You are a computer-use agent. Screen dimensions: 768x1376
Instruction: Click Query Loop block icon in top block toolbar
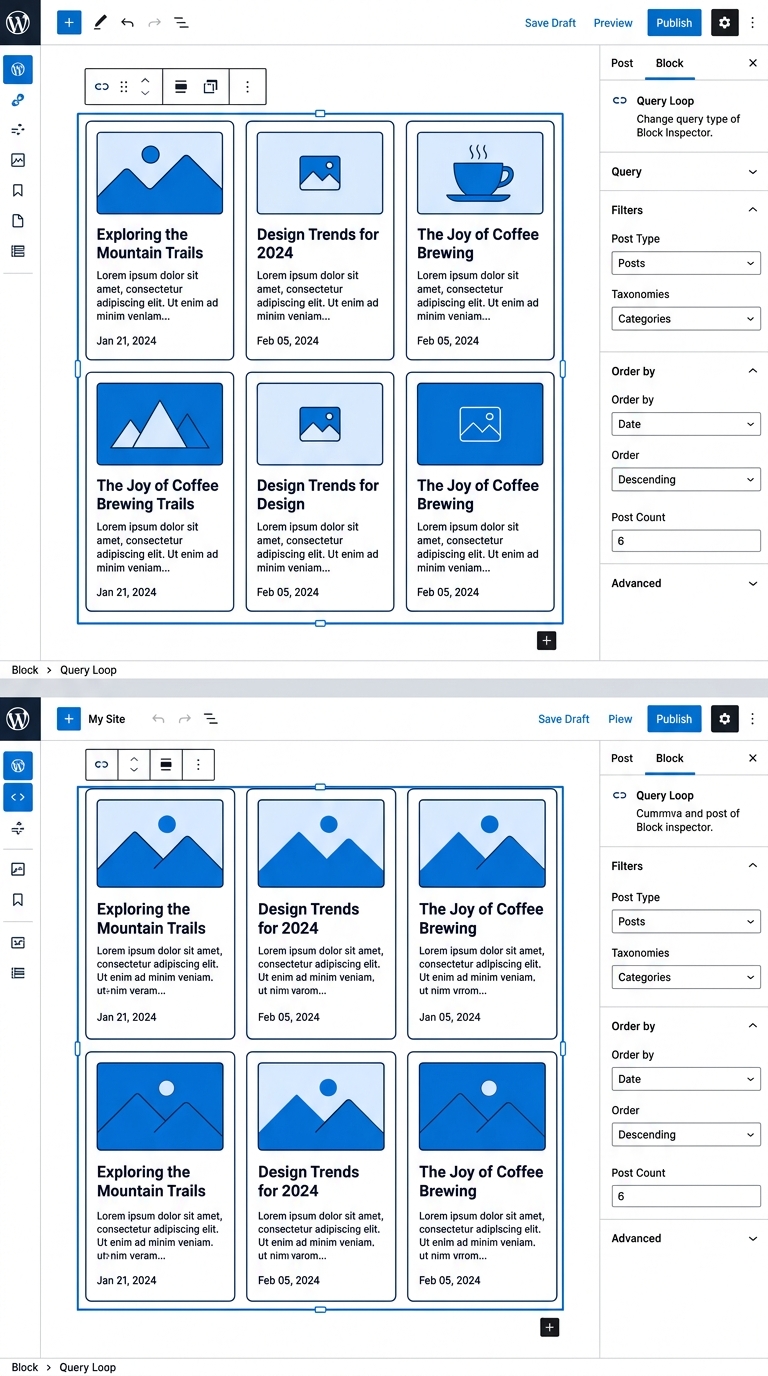point(102,87)
